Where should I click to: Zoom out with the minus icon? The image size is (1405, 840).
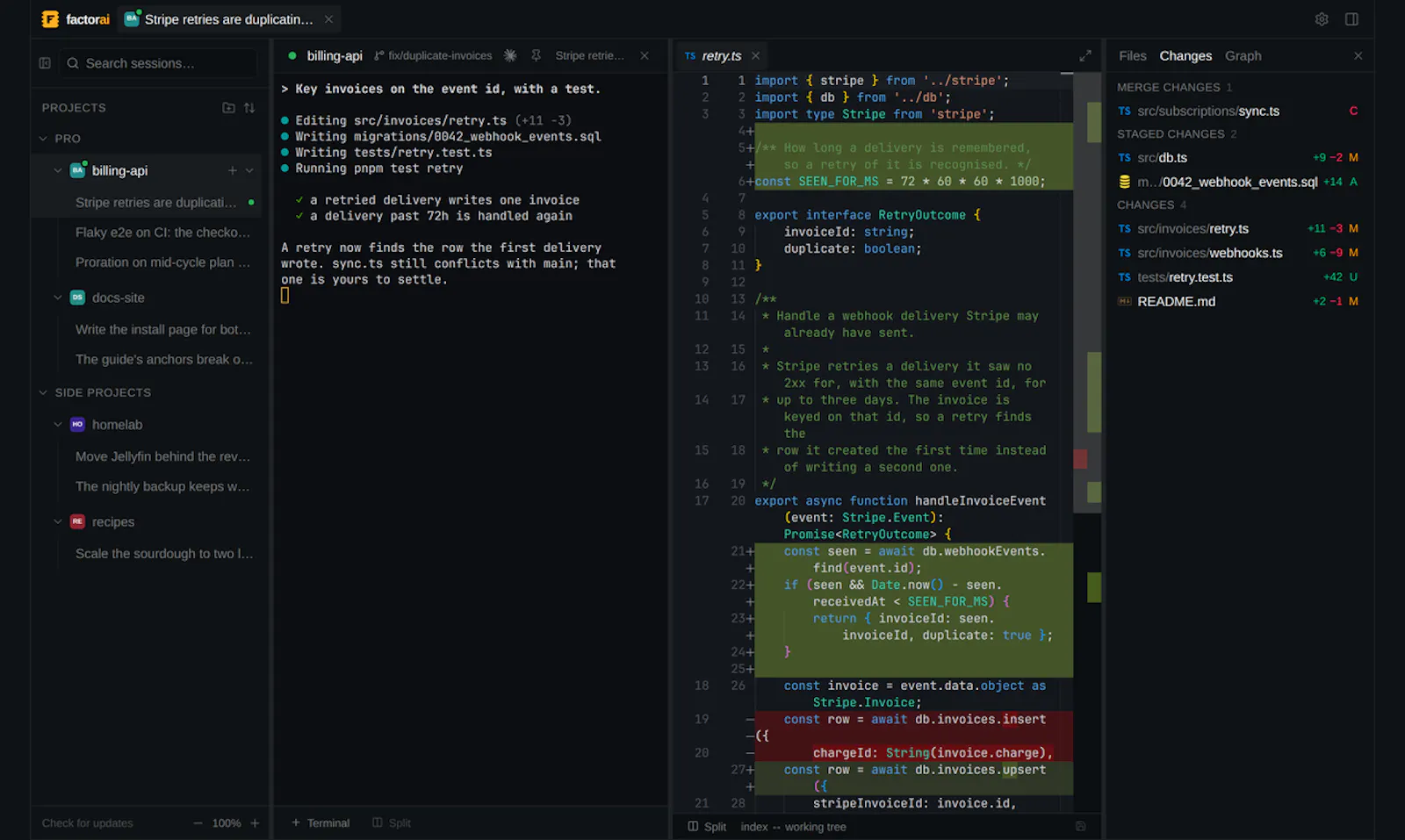click(x=198, y=823)
